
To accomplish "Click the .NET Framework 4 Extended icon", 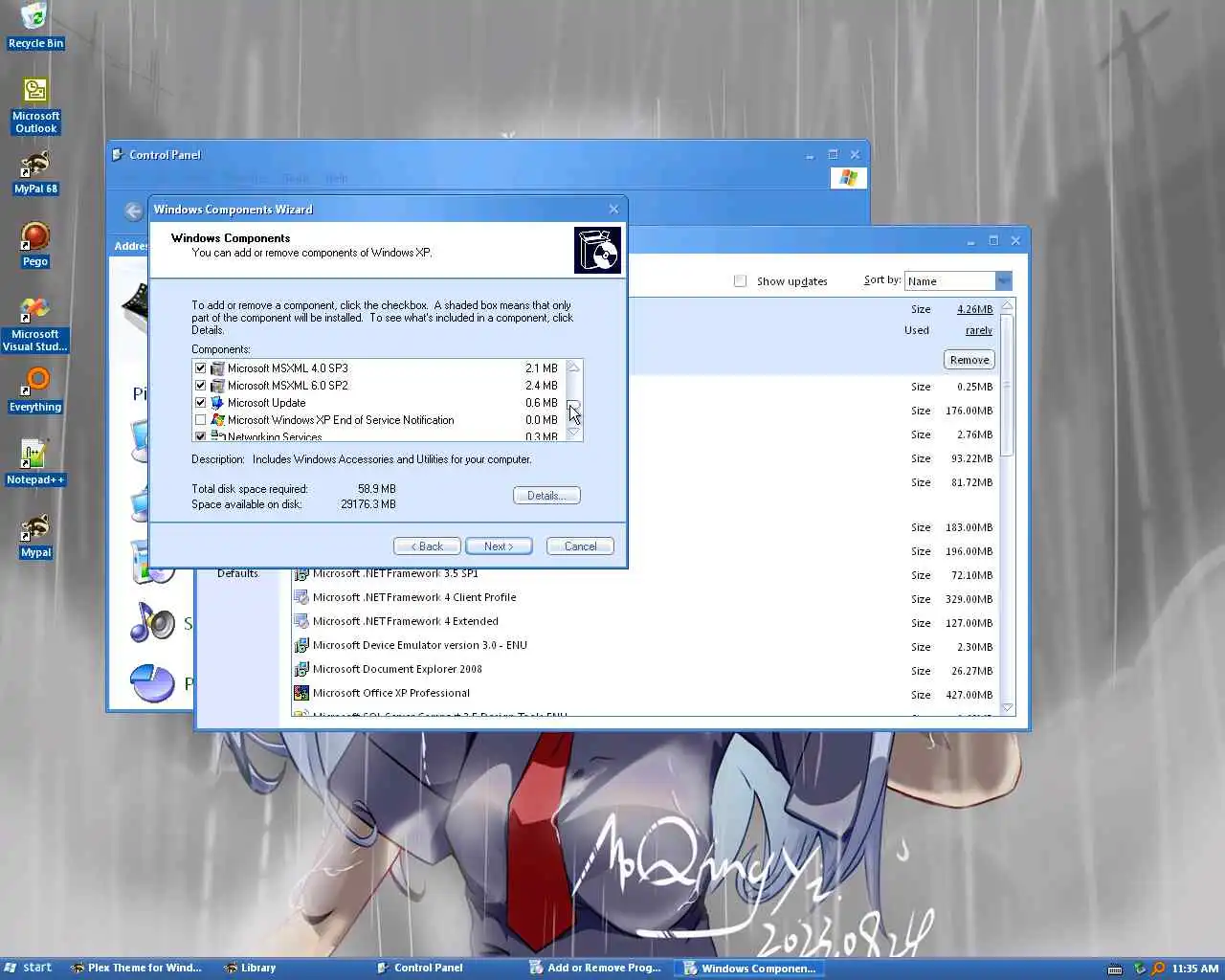I will (301, 621).
